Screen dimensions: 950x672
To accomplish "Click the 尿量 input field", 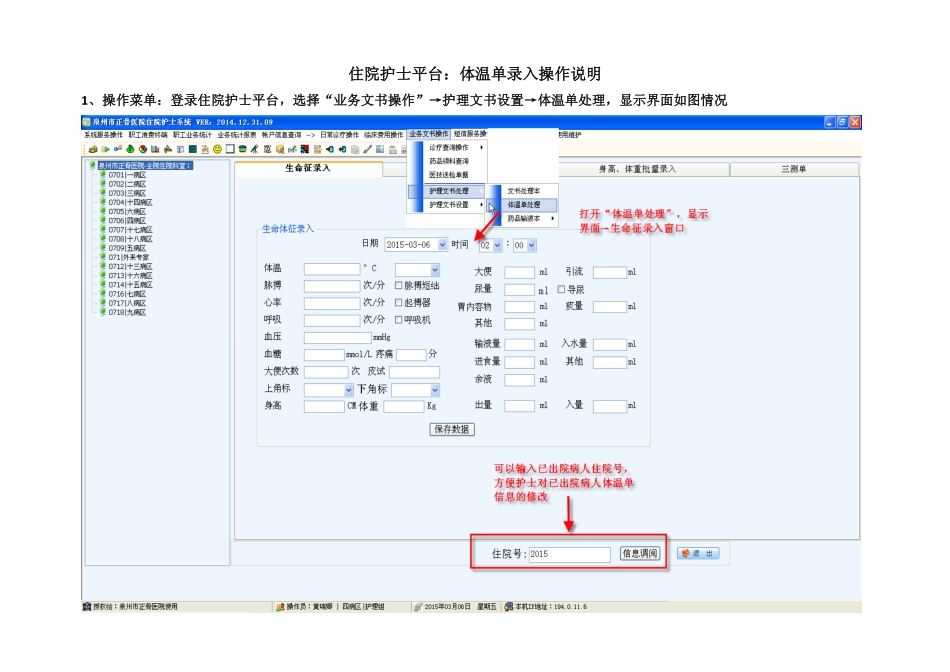I will (x=520, y=290).
